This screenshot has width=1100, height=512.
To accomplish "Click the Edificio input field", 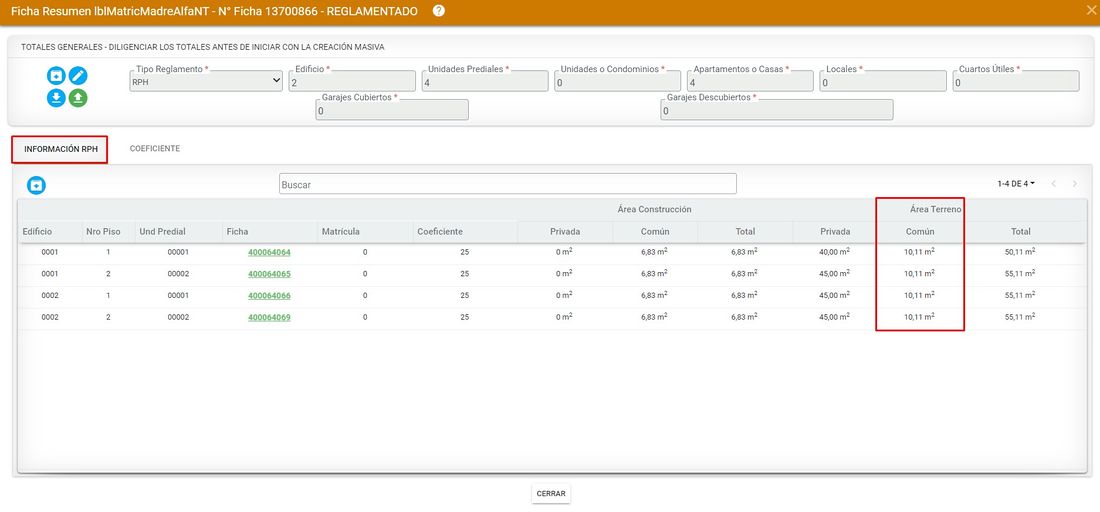I will pyautogui.click(x=352, y=81).
